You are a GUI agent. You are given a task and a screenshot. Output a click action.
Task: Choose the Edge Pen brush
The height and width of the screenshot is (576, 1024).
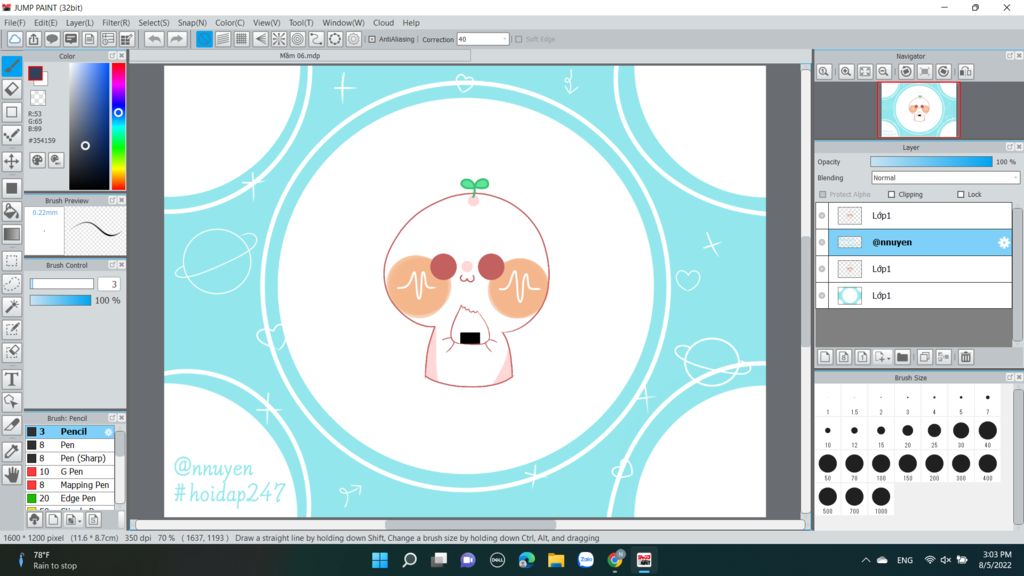(70, 498)
